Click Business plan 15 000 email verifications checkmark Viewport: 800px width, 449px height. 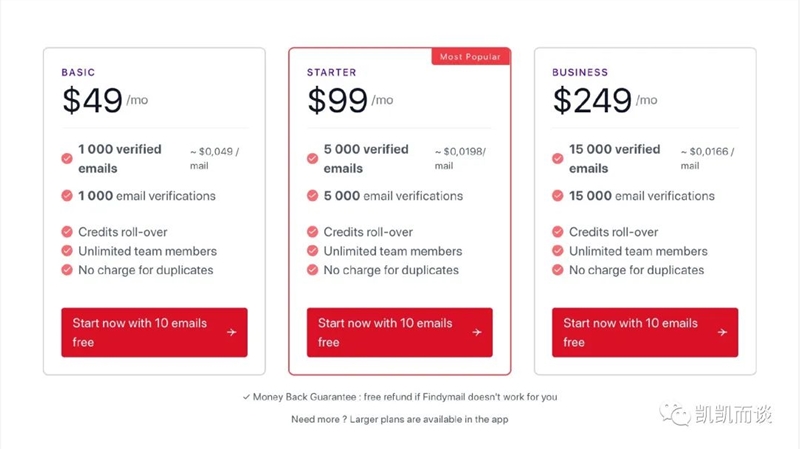(x=558, y=195)
